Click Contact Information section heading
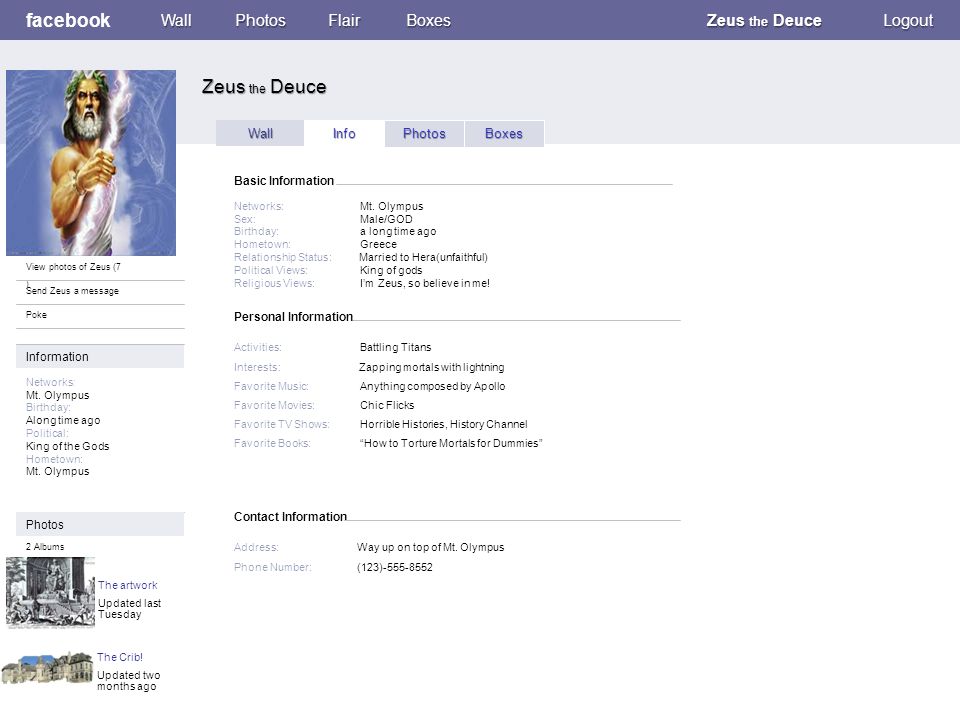This screenshot has width=960, height=720. [290, 517]
